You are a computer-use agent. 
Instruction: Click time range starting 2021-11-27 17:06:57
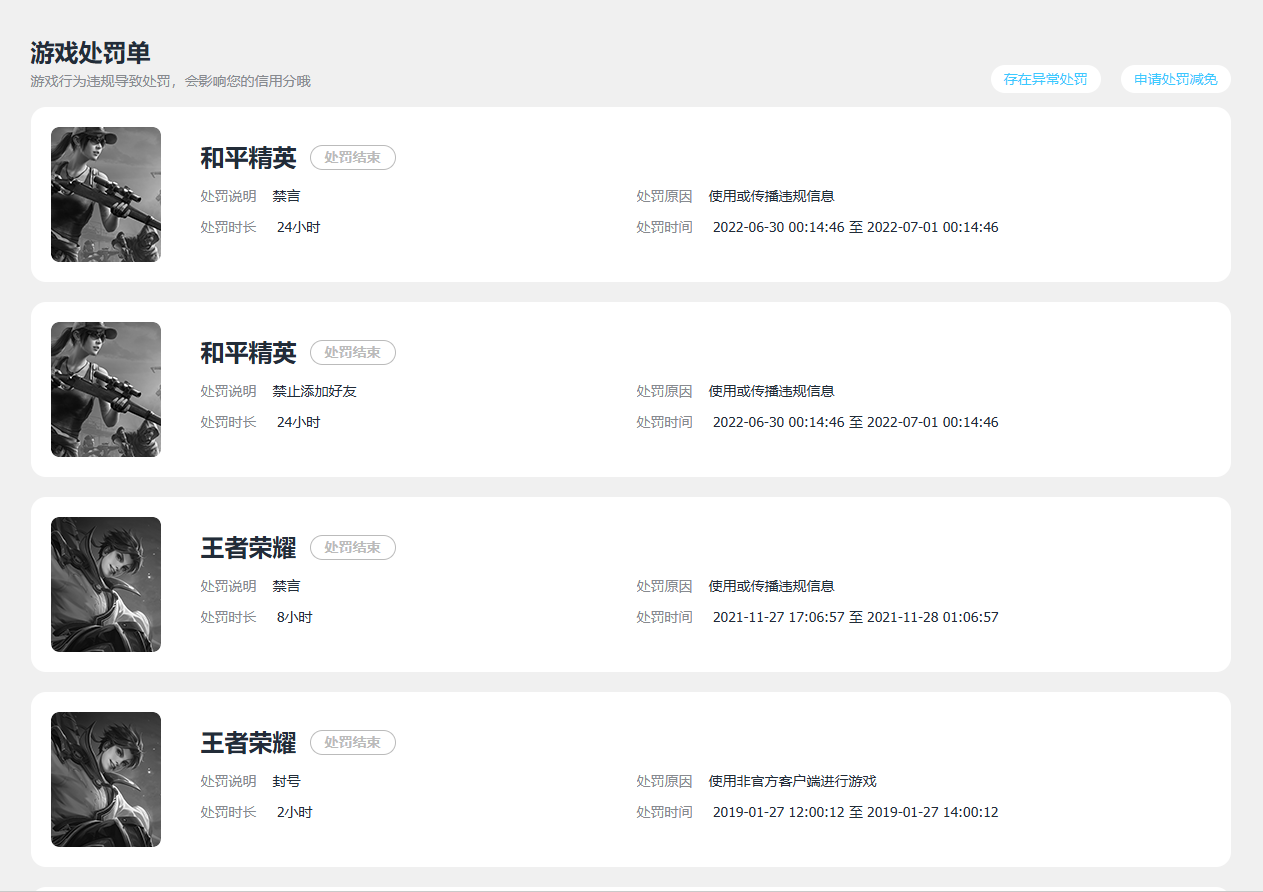(x=856, y=617)
